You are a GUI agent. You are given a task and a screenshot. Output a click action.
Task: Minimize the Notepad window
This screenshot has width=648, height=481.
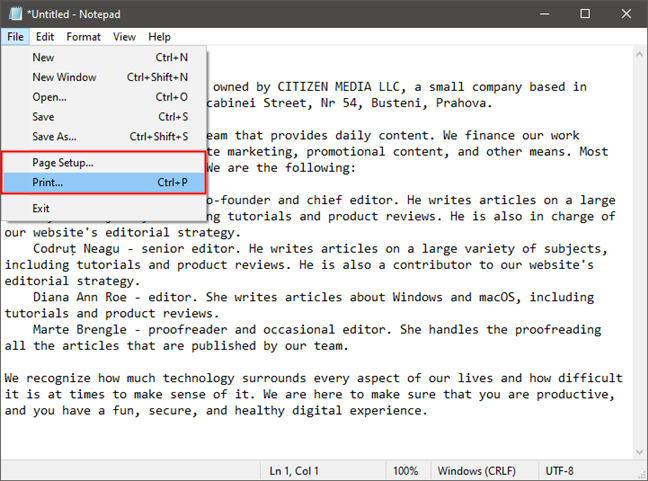545,14
